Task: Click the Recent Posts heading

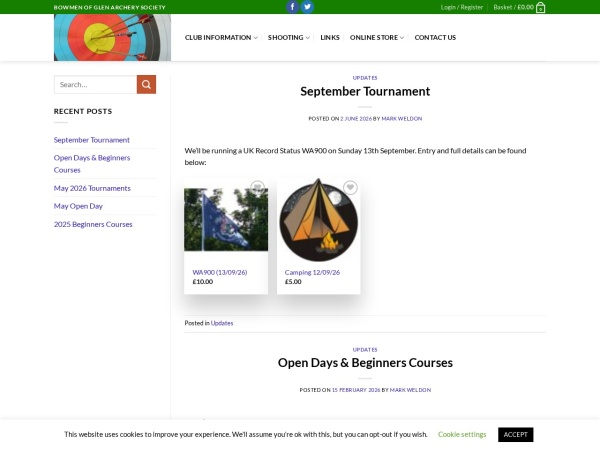Action: tap(83, 111)
